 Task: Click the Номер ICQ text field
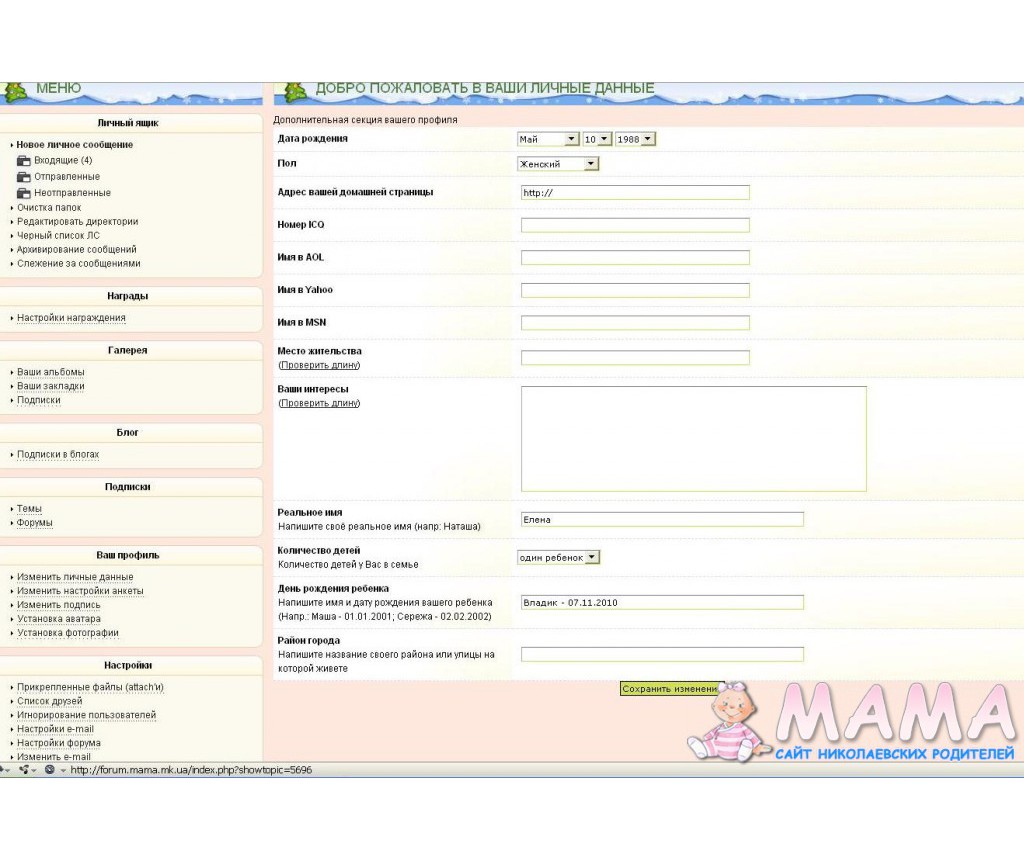(635, 225)
